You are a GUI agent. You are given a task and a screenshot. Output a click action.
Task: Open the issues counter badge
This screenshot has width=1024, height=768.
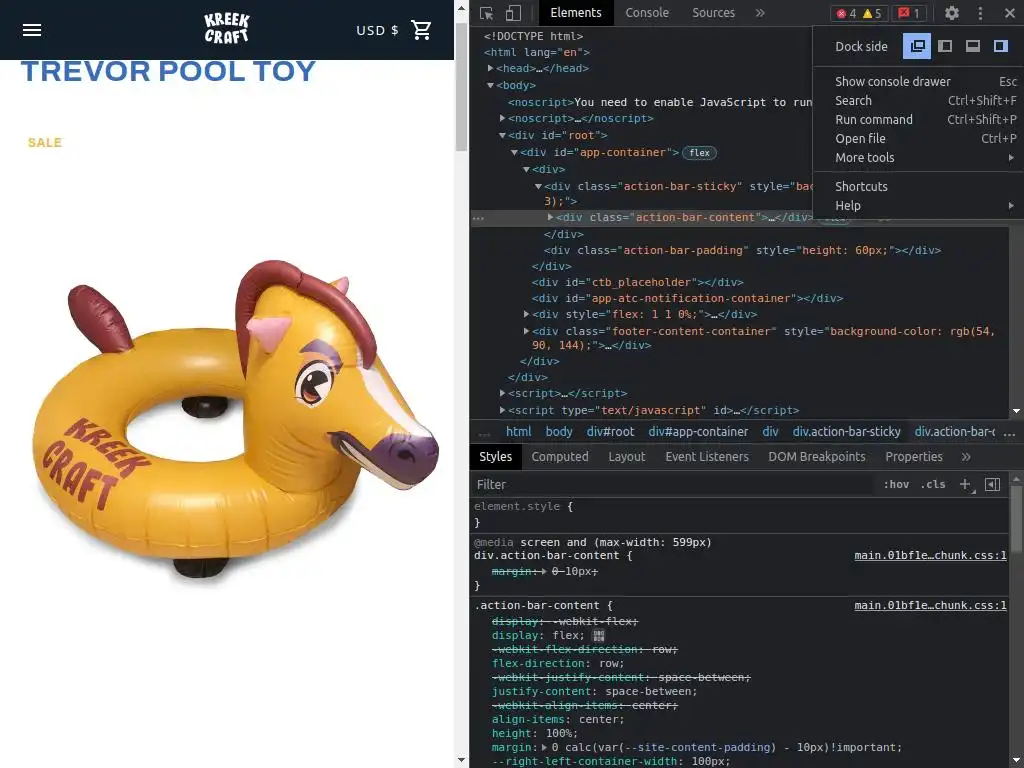(909, 13)
